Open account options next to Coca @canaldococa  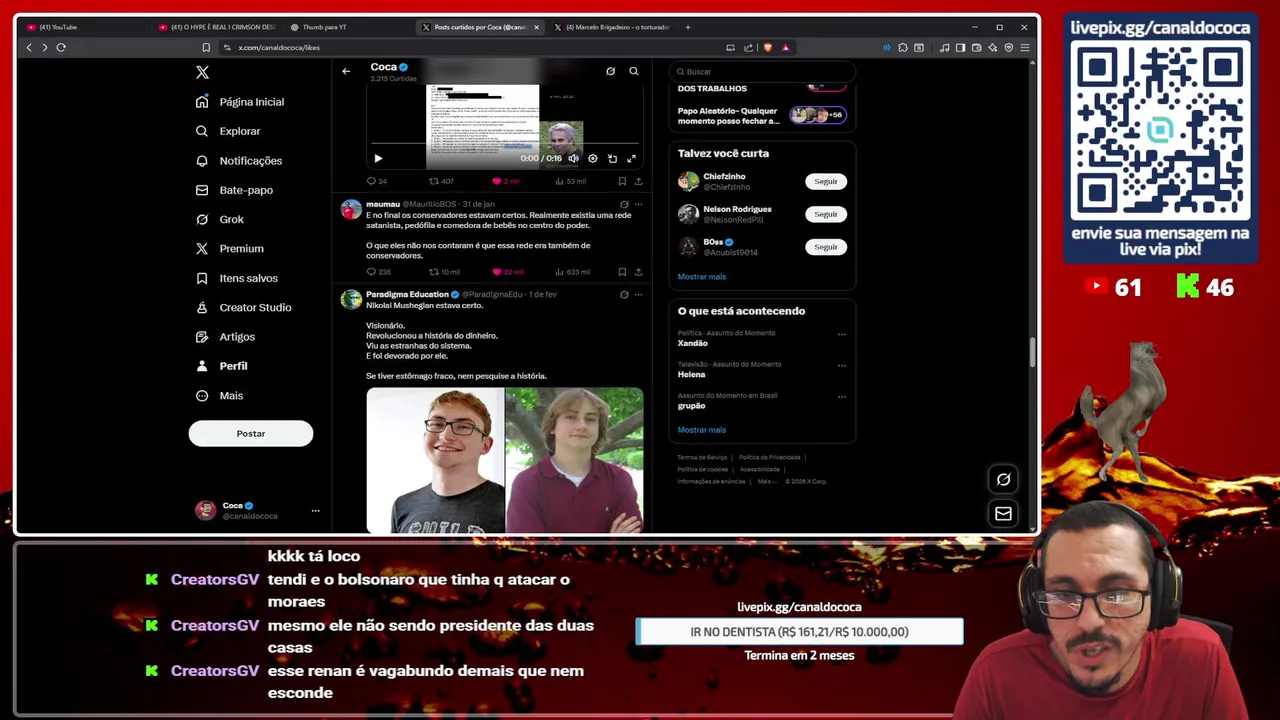(315, 510)
